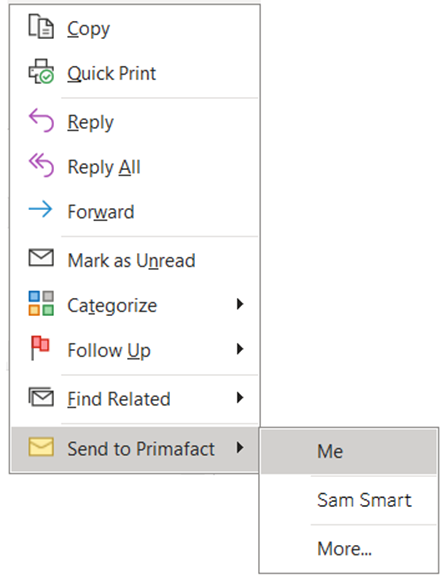Open the More... option in submenu

coord(344,549)
